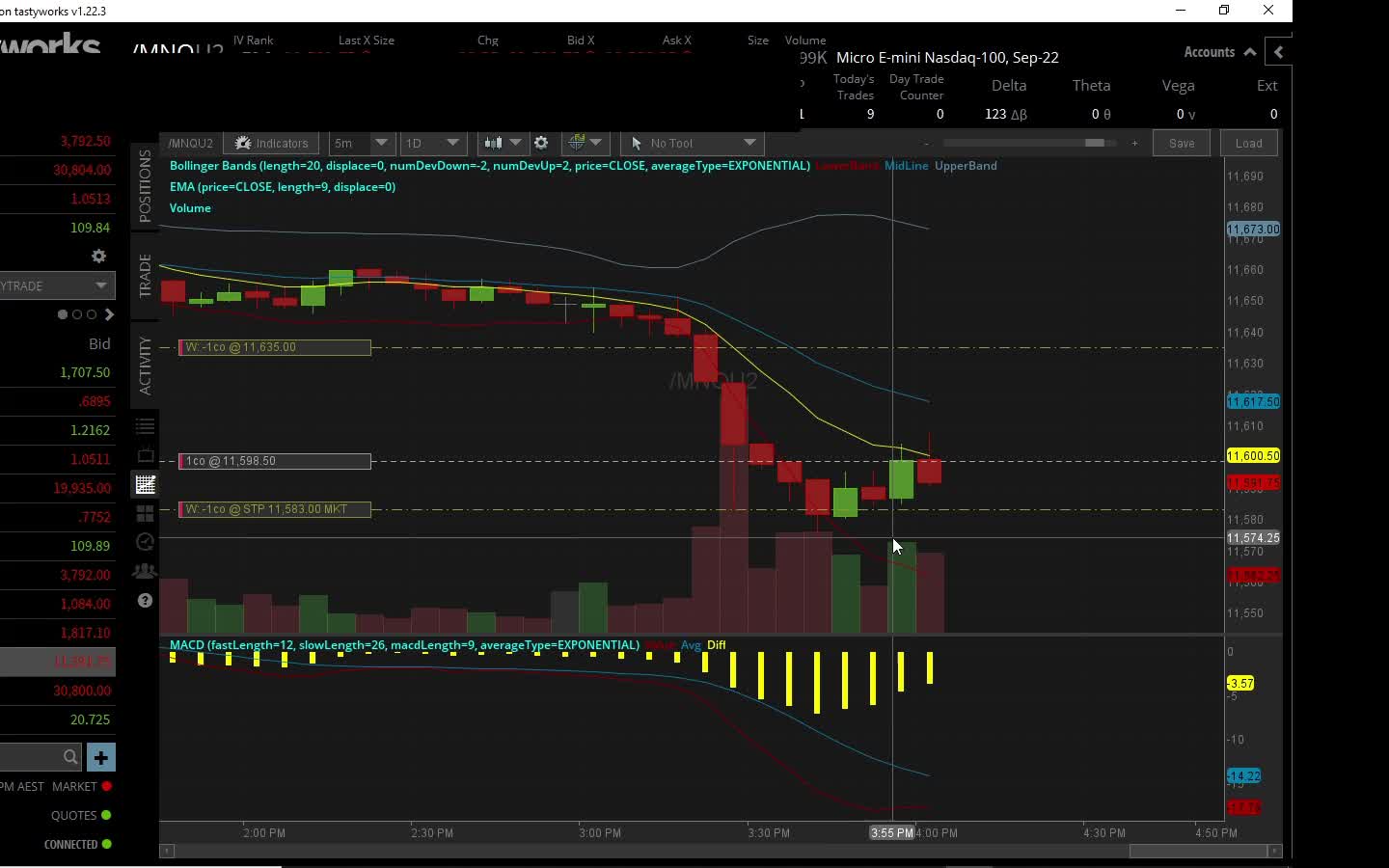Image resolution: width=1389 pixels, height=868 pixels.
Task: Click the yellow 11,600.50 price axis tag
Action: 1253,455
